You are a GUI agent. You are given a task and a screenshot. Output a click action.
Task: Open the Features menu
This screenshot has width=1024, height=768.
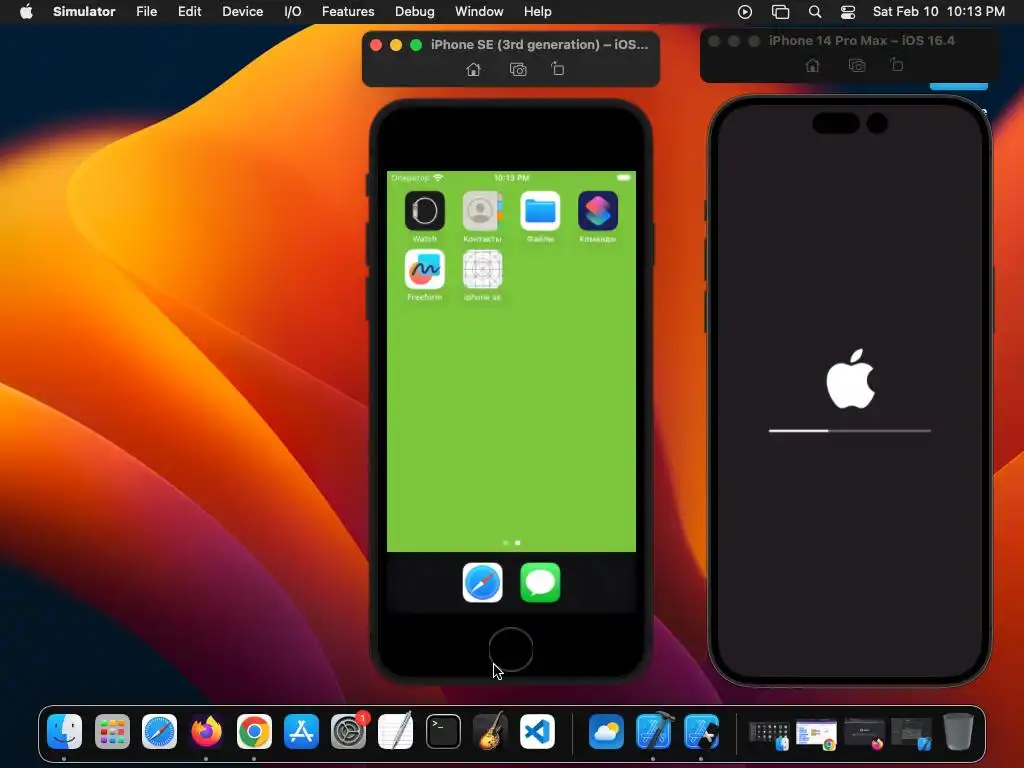point(348,12)
